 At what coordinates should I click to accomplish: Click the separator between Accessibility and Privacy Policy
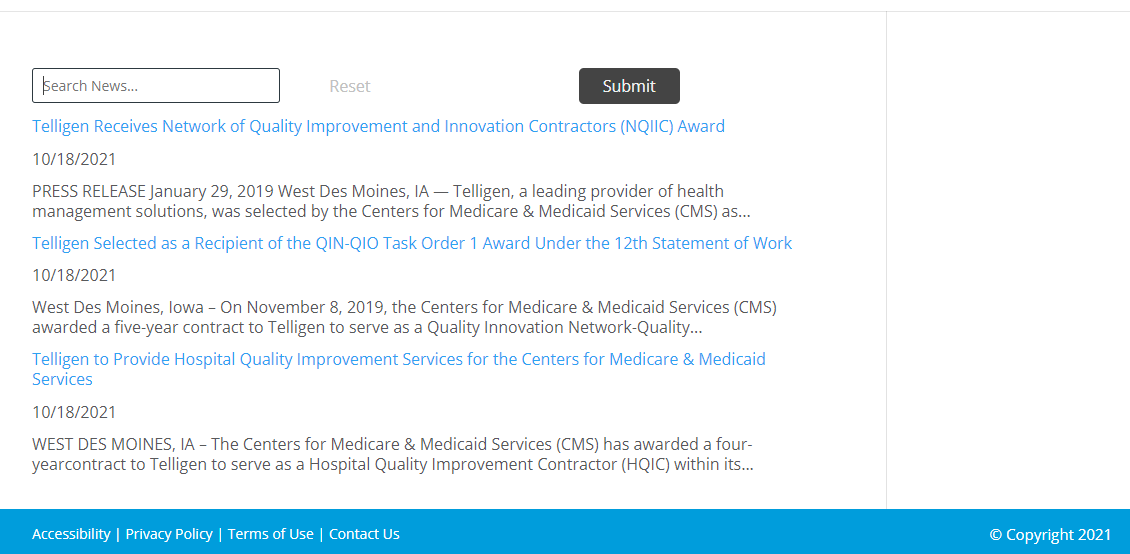pos(118,534)
